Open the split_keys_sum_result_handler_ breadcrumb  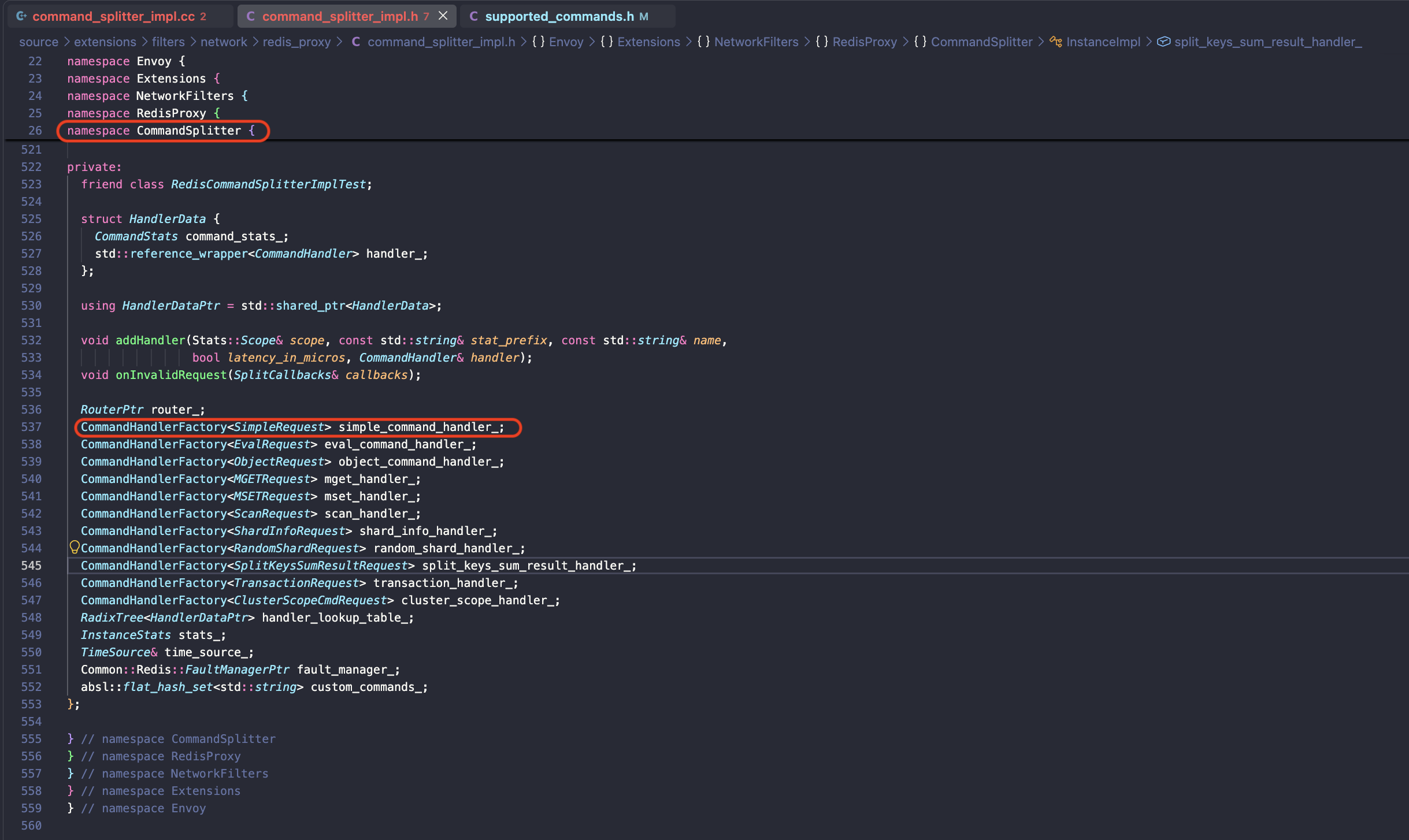[1268, 42]
